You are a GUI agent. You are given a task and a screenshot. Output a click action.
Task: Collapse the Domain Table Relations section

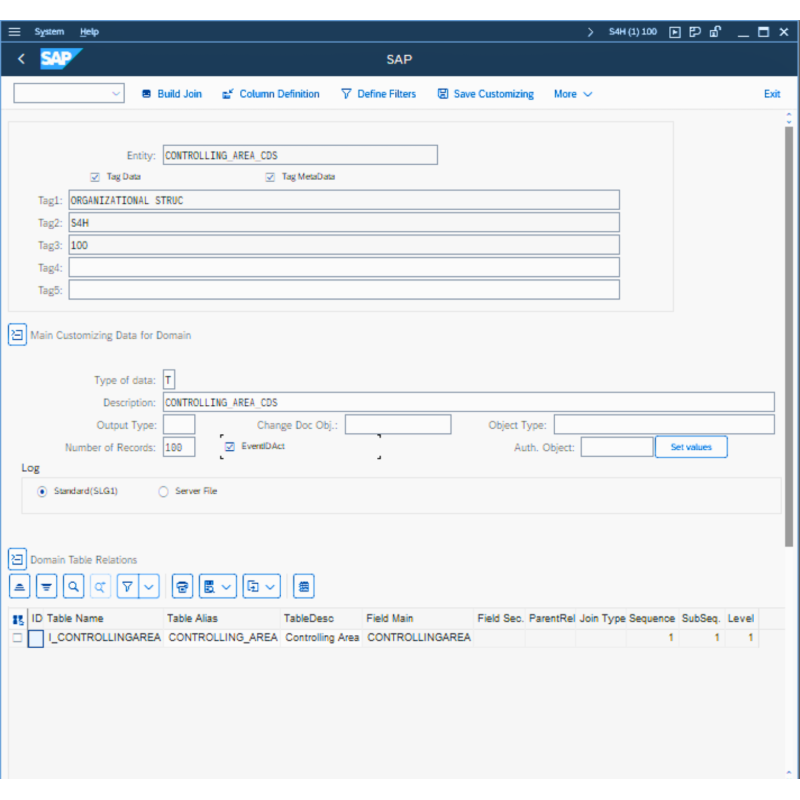17,559
